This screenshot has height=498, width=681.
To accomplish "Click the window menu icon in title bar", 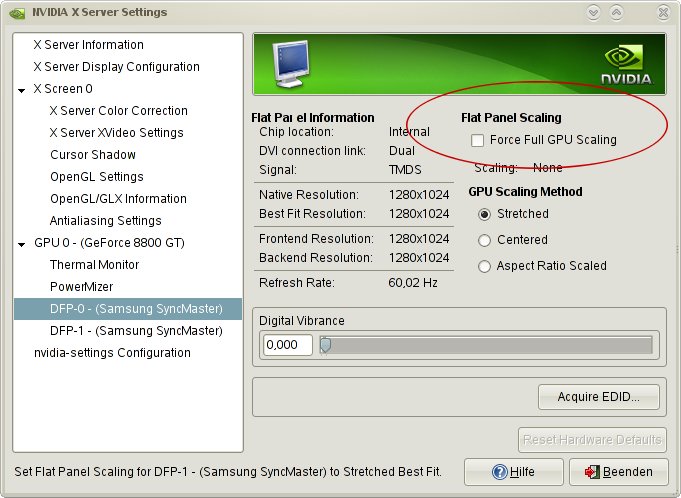I will [15, 12].
